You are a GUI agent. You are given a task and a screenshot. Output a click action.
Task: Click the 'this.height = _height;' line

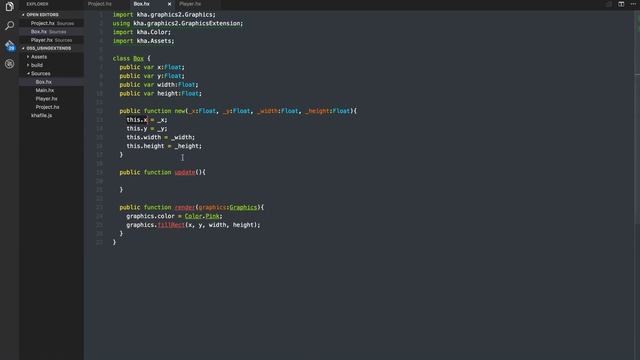point(164,146)
